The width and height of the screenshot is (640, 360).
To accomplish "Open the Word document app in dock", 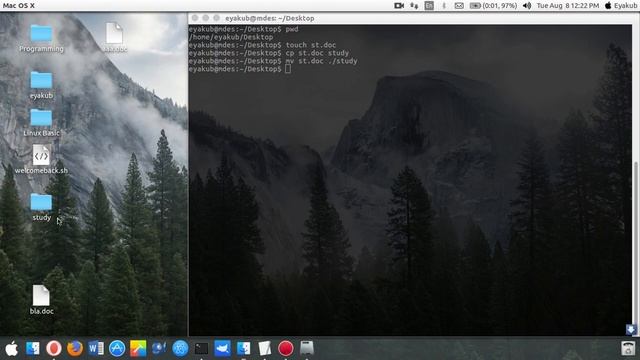I will pos(96,349).
